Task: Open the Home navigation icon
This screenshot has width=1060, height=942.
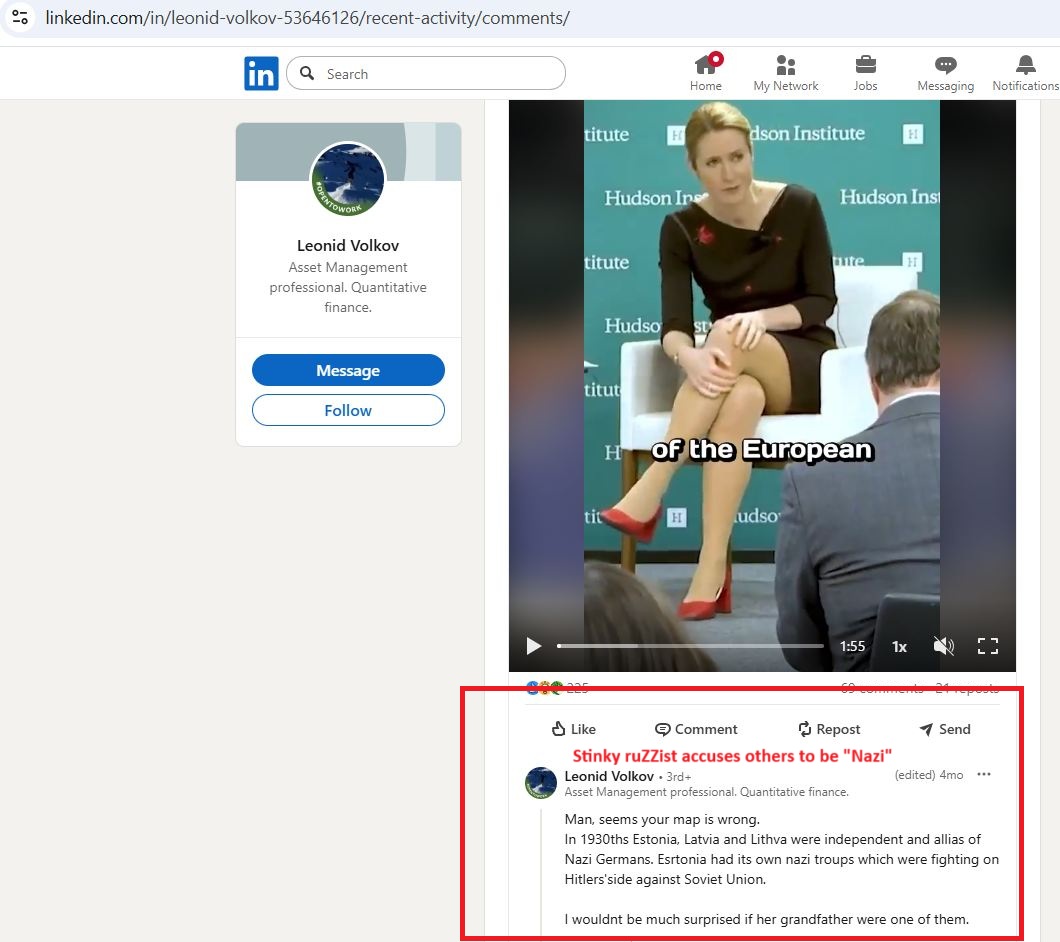Action: pyautogui.click(x=706, y=66)
